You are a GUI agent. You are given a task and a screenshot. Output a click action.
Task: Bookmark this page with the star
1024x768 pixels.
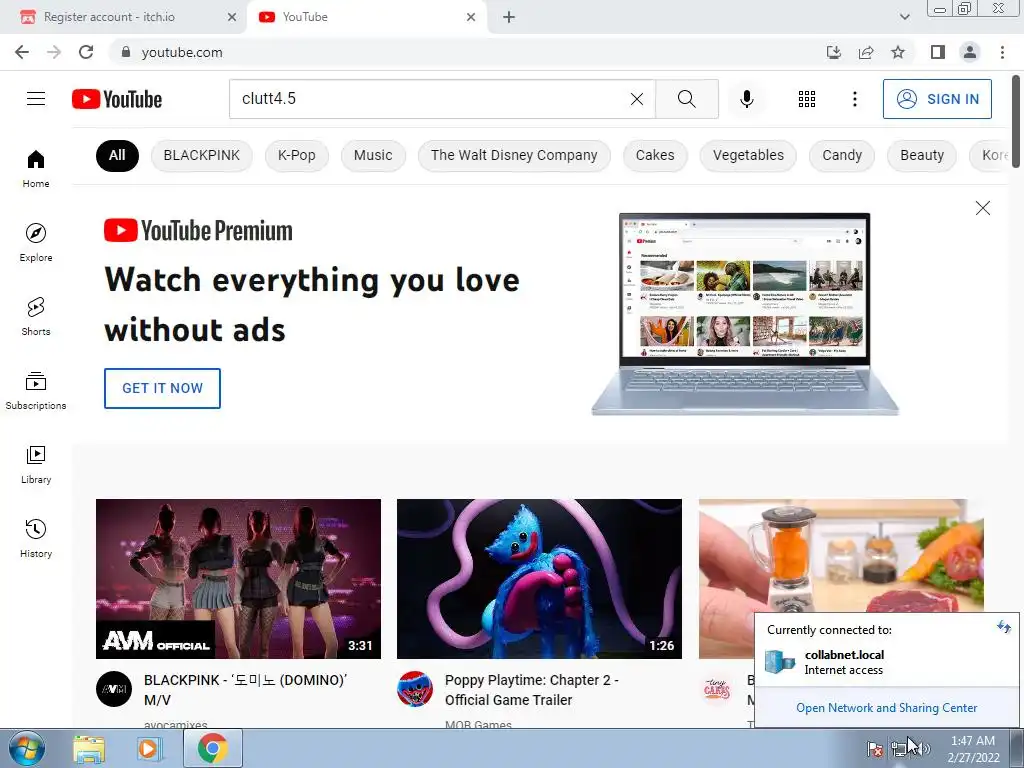(x=898, y=52)
